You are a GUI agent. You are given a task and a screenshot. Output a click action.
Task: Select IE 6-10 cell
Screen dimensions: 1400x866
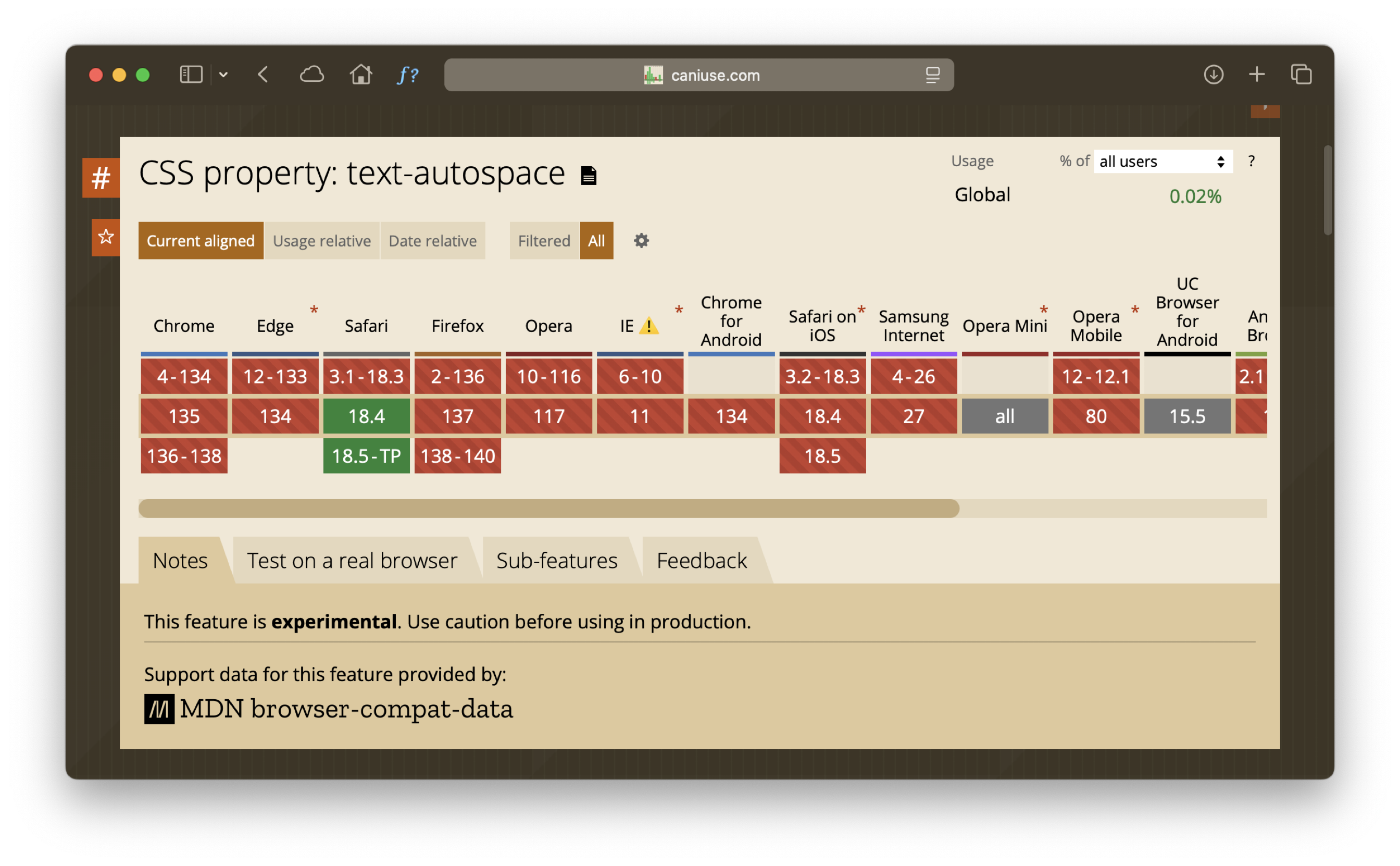(x=640, y=376)
